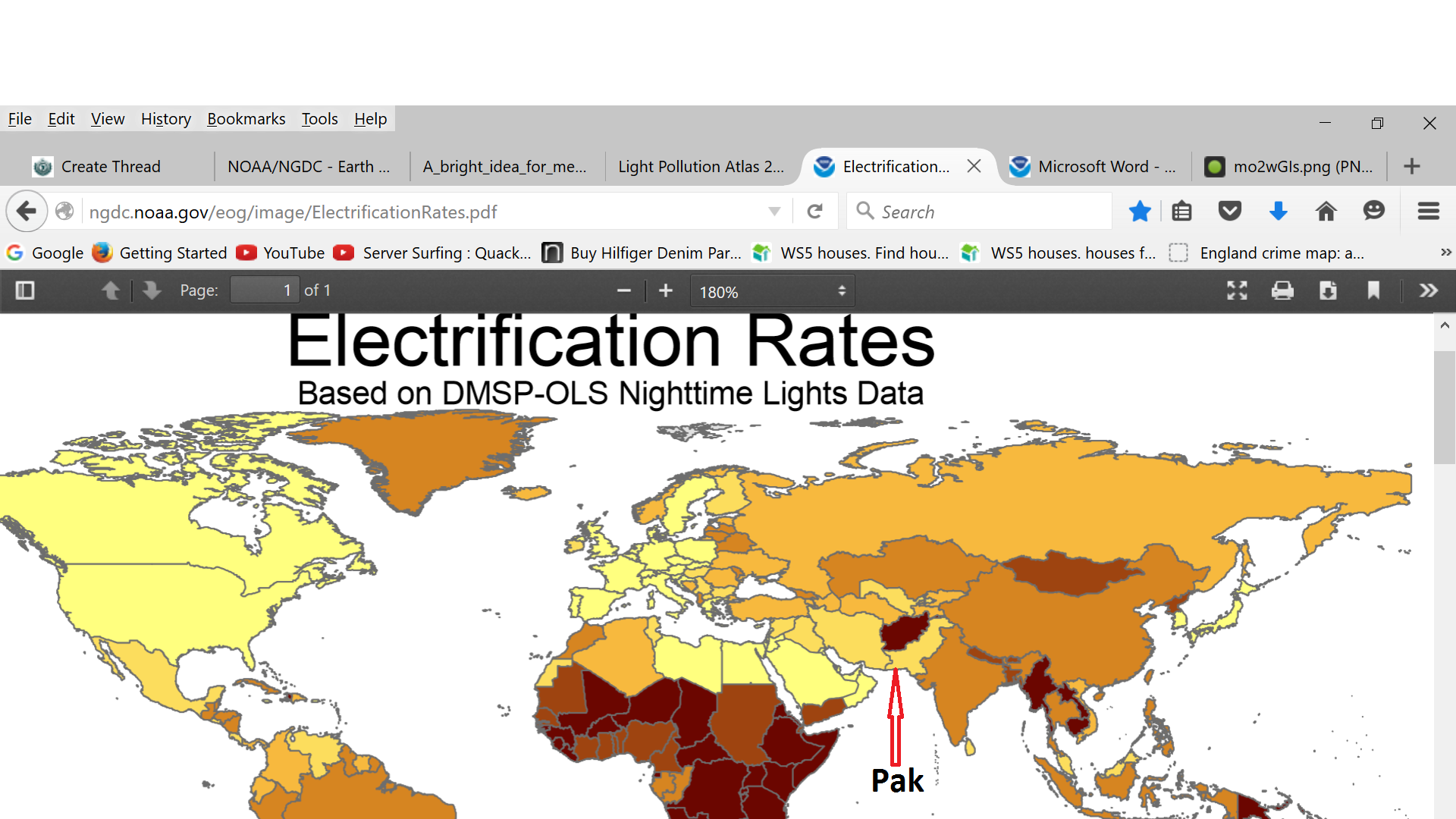Expand URL bar history dropdown arrow
The height and width of the screenshot is (819, 1456).
[x=774, y=212]
